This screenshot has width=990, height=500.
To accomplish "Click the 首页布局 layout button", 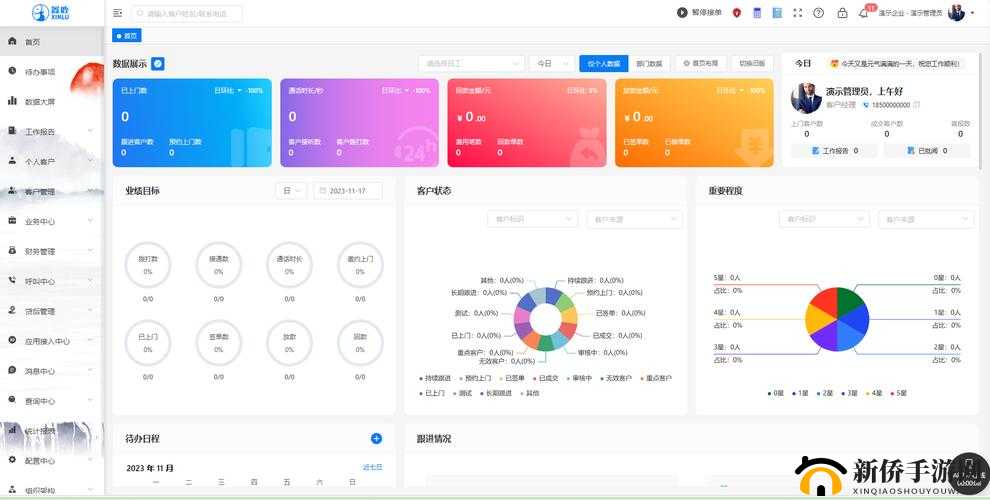I will point(701,64).
